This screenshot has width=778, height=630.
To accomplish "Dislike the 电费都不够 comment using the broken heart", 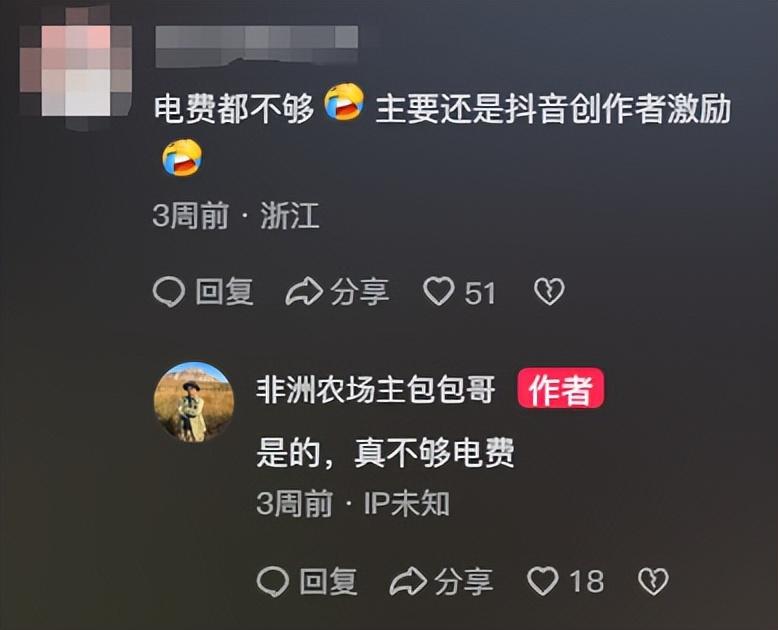I will coord(549,292).
